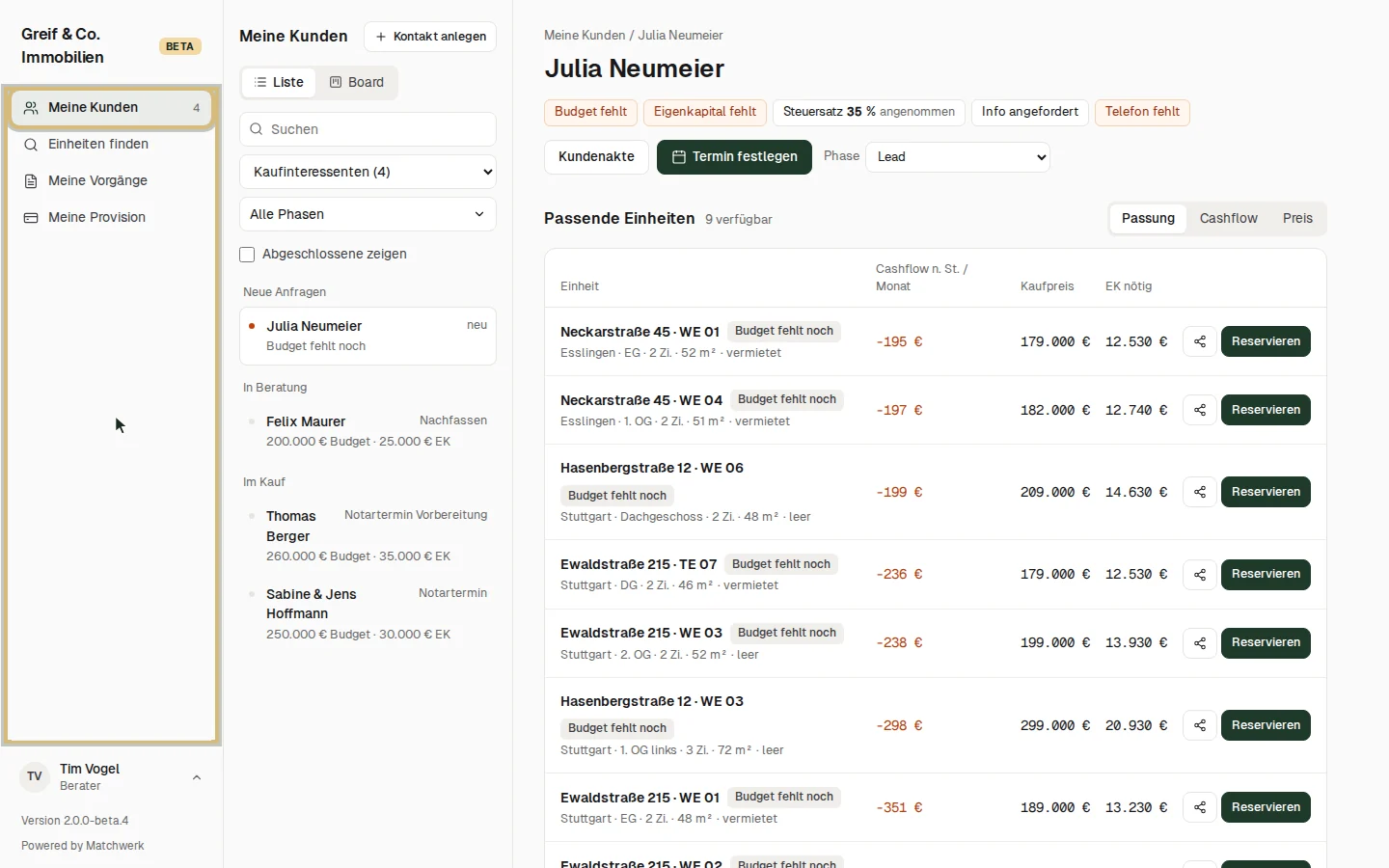Viewport: 1389px width, 868px height.
Task: Open the Kaufinteressenten (4) dropdown
Action: pyautogui.click(x=368, y=172)
